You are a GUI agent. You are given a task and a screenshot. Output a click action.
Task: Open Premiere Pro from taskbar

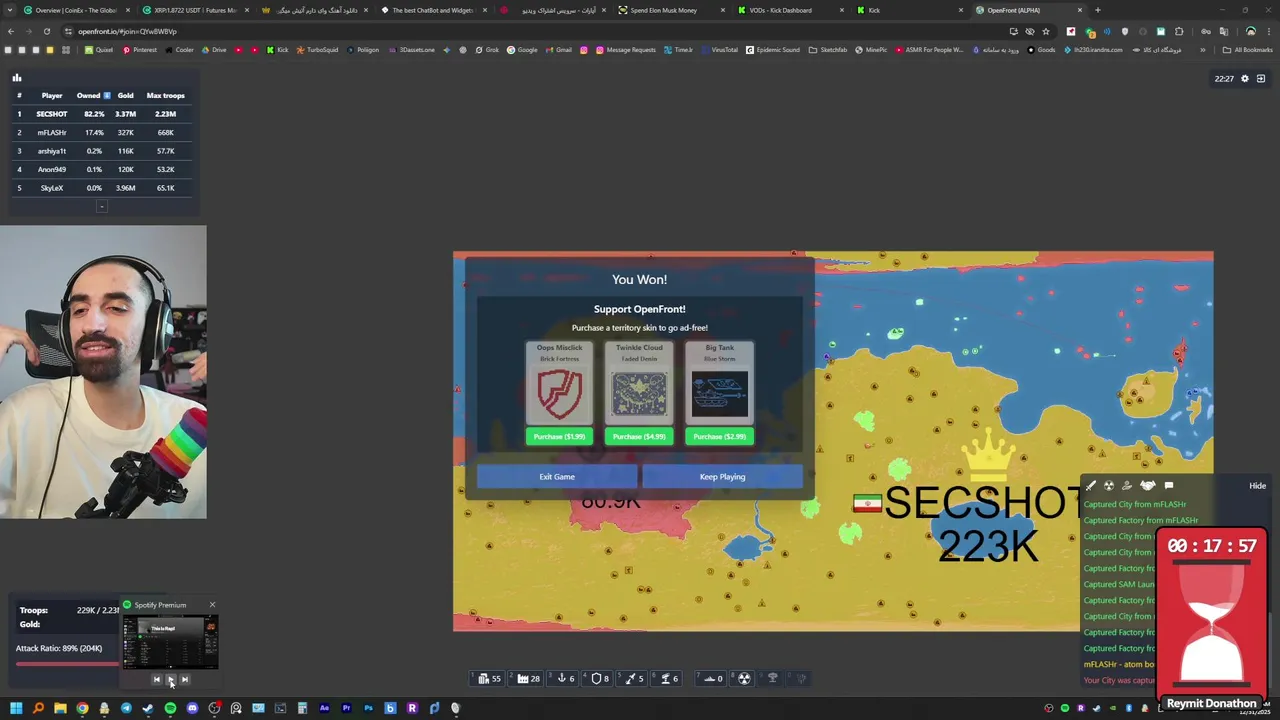pos(346,709)
